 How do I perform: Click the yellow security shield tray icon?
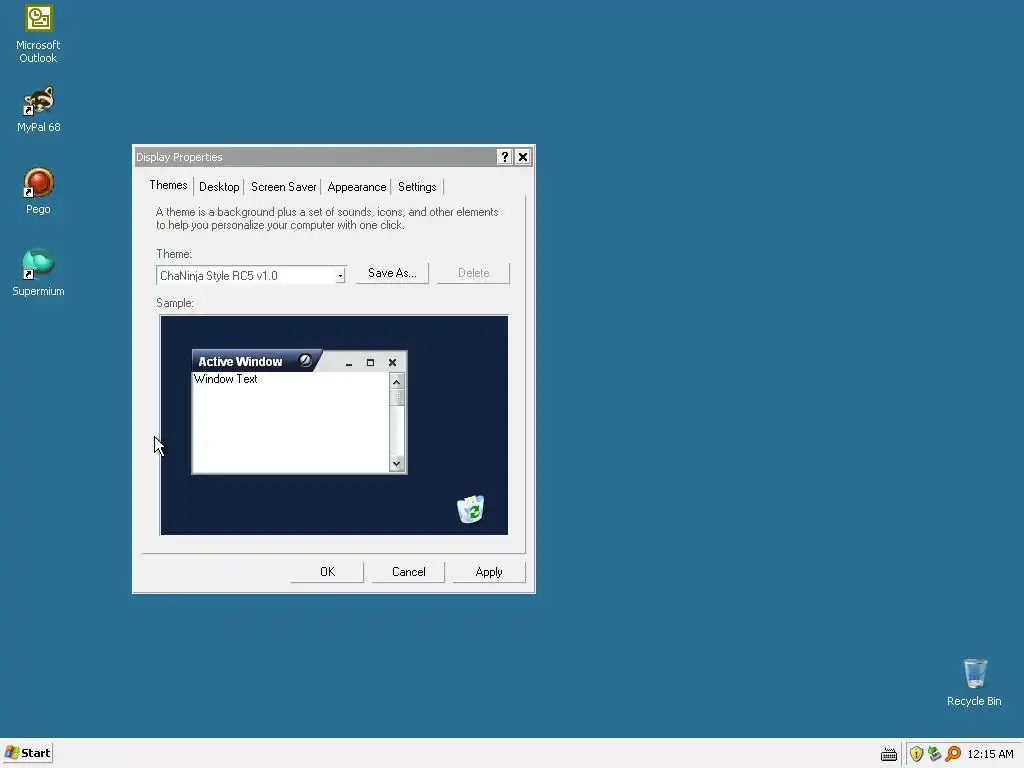tap(916, 754)
